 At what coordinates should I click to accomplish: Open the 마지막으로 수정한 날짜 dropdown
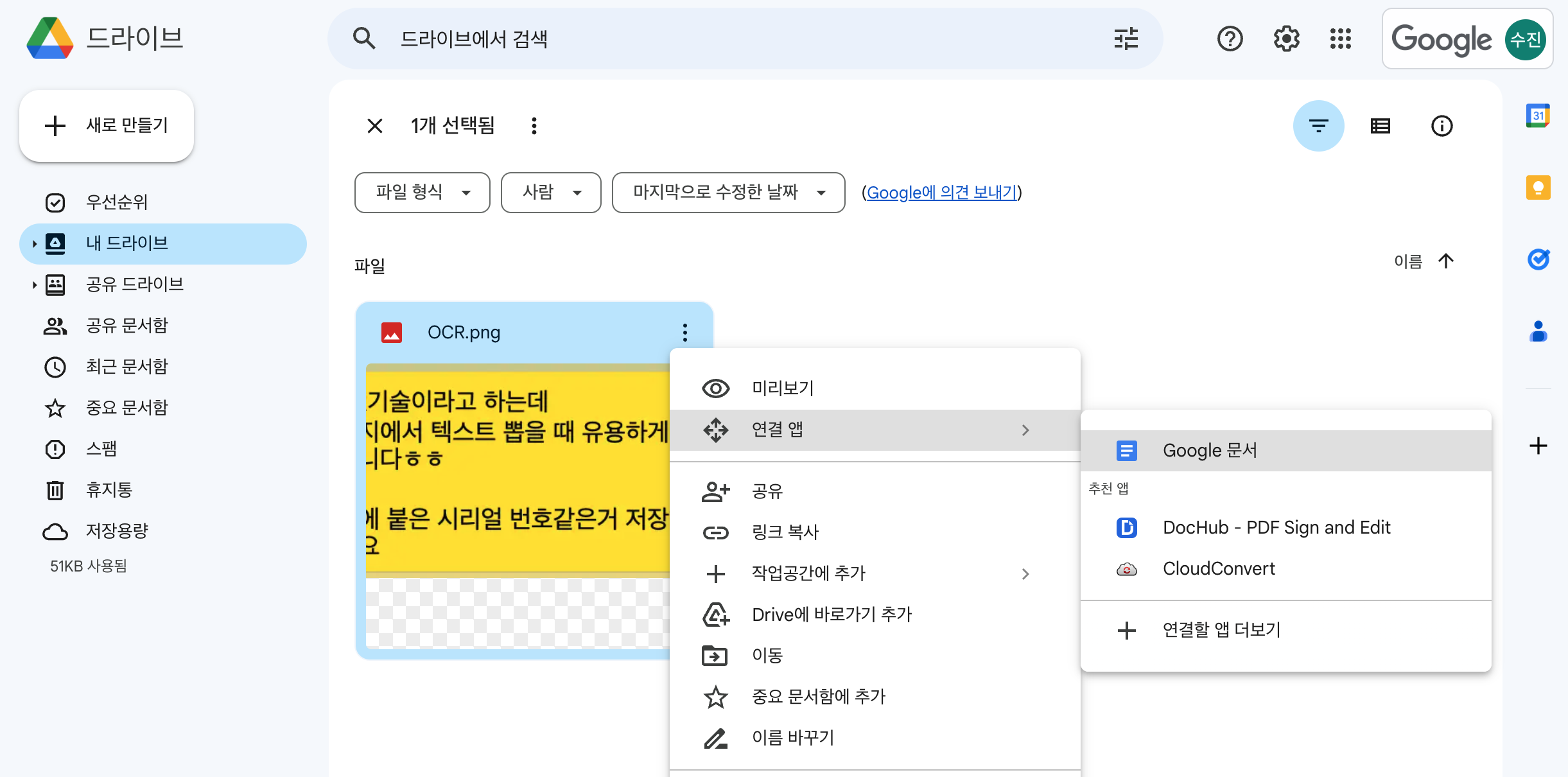click(x=728, y=192)
